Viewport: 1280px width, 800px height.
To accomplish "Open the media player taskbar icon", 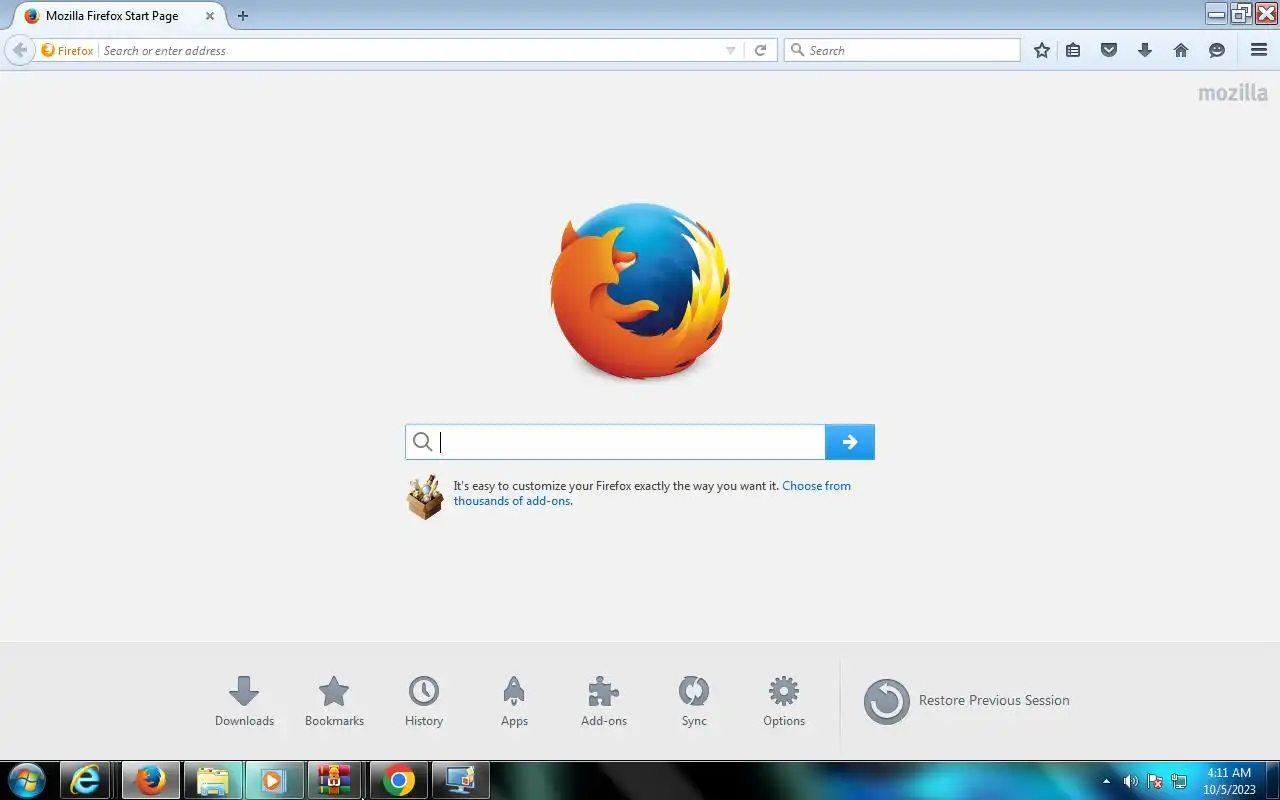I will 274,780.
